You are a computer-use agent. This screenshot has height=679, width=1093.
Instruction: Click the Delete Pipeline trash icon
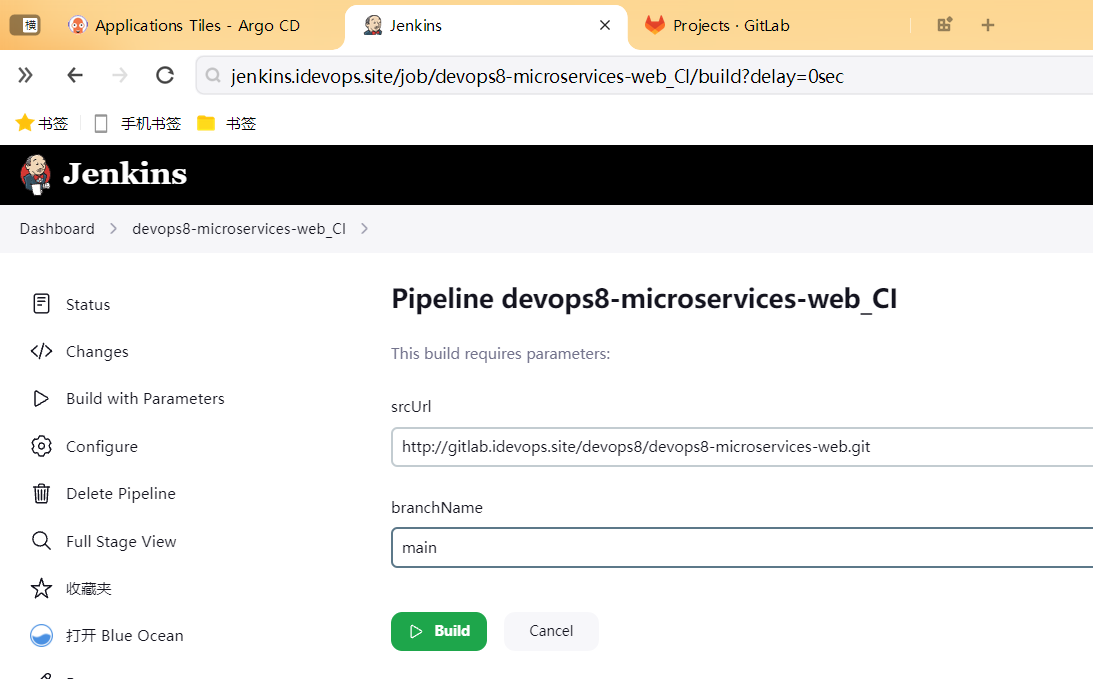click(41, 494)
